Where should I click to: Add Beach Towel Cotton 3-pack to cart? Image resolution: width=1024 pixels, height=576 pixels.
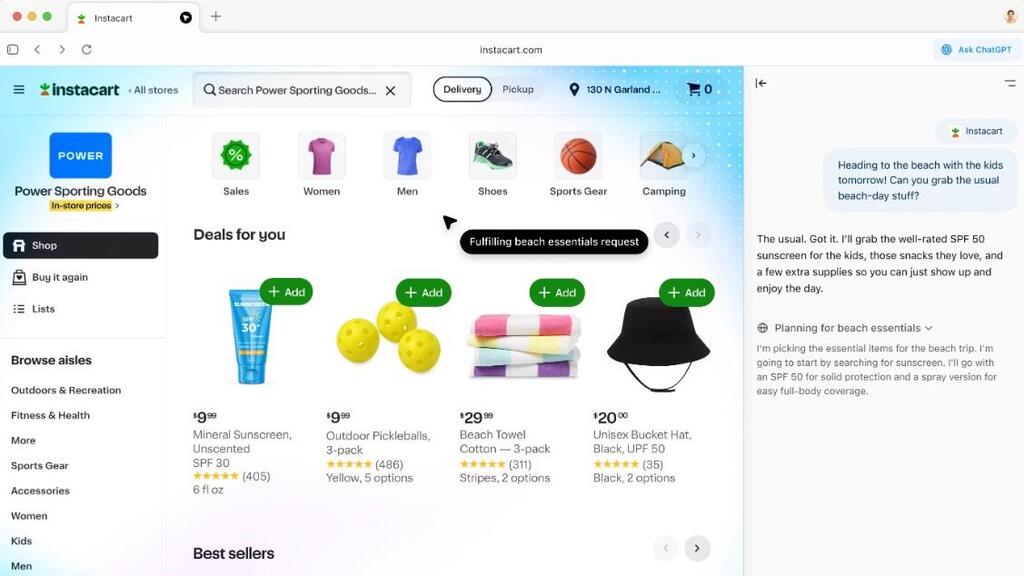tap(557, 293)
